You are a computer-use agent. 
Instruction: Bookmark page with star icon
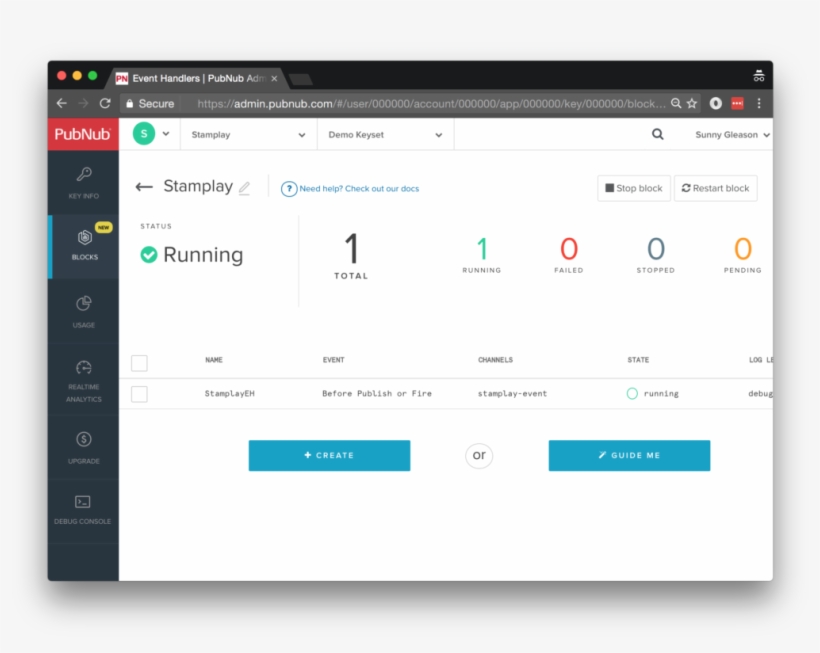click(692, 104)
